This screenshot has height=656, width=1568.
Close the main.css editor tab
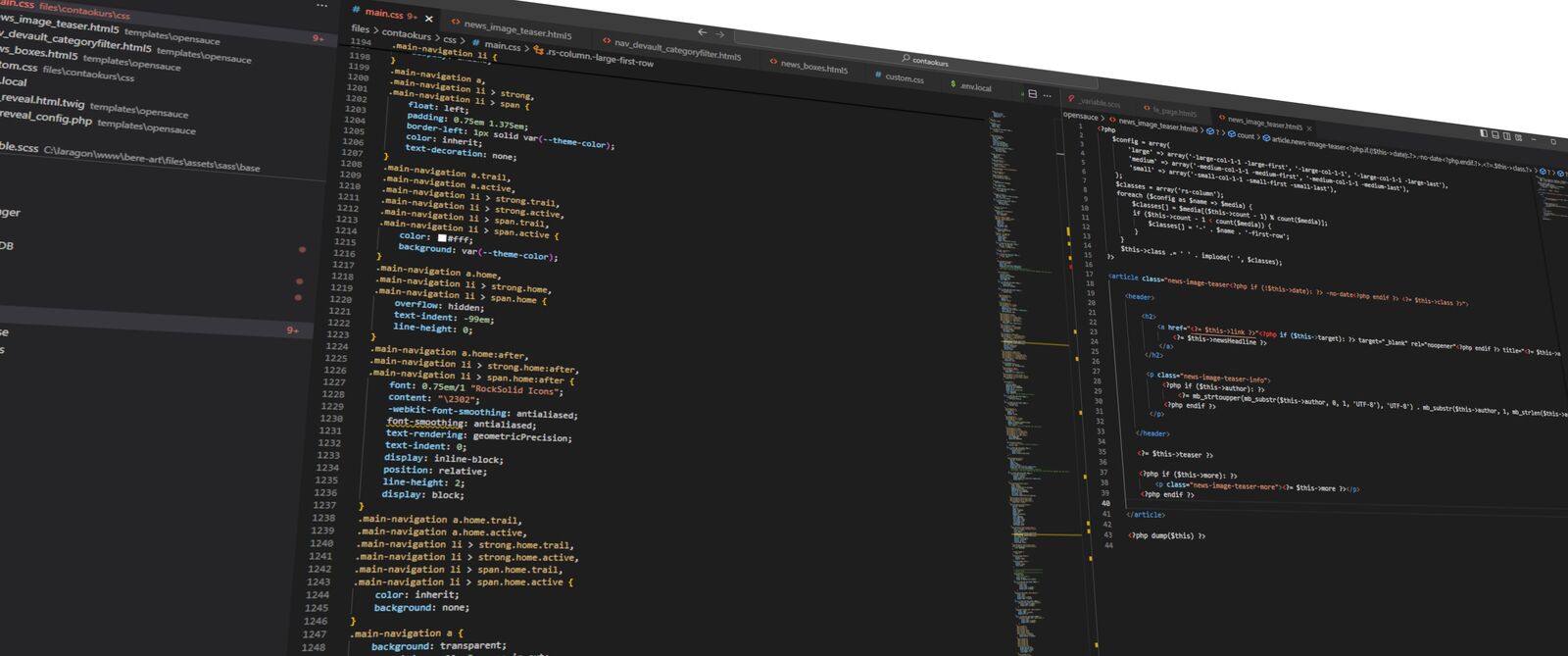[x=428, y=19]
